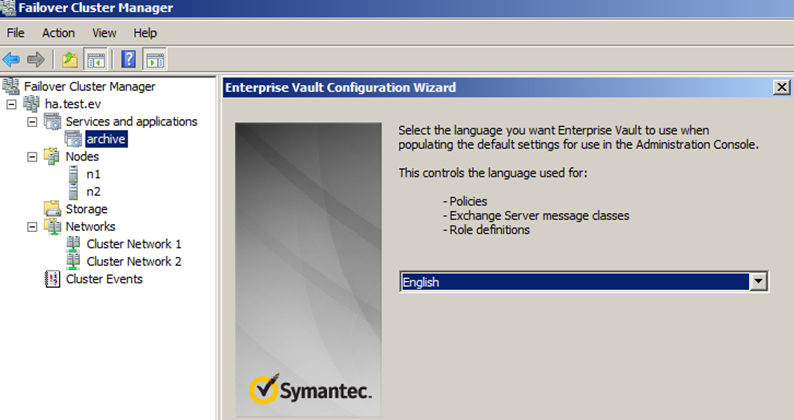
Task: Toggle the Show/Hide Console Tree icon
Action: coord(96,60)
